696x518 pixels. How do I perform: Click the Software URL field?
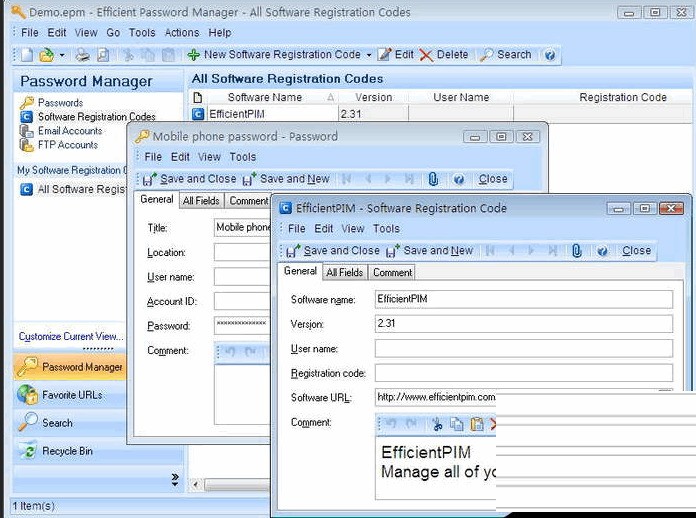tap(435, 397)
